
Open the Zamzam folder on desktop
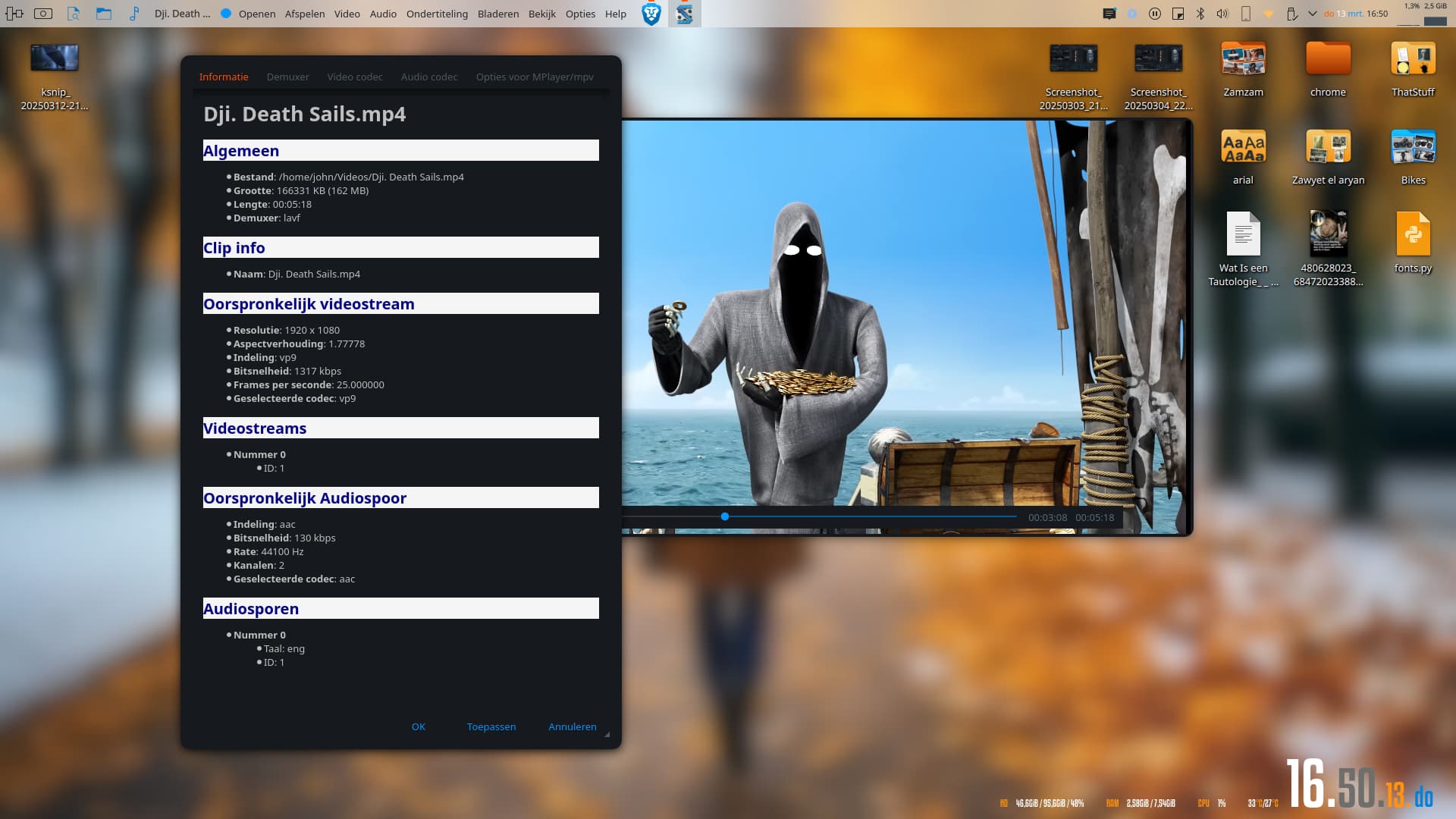(1244, 70)
